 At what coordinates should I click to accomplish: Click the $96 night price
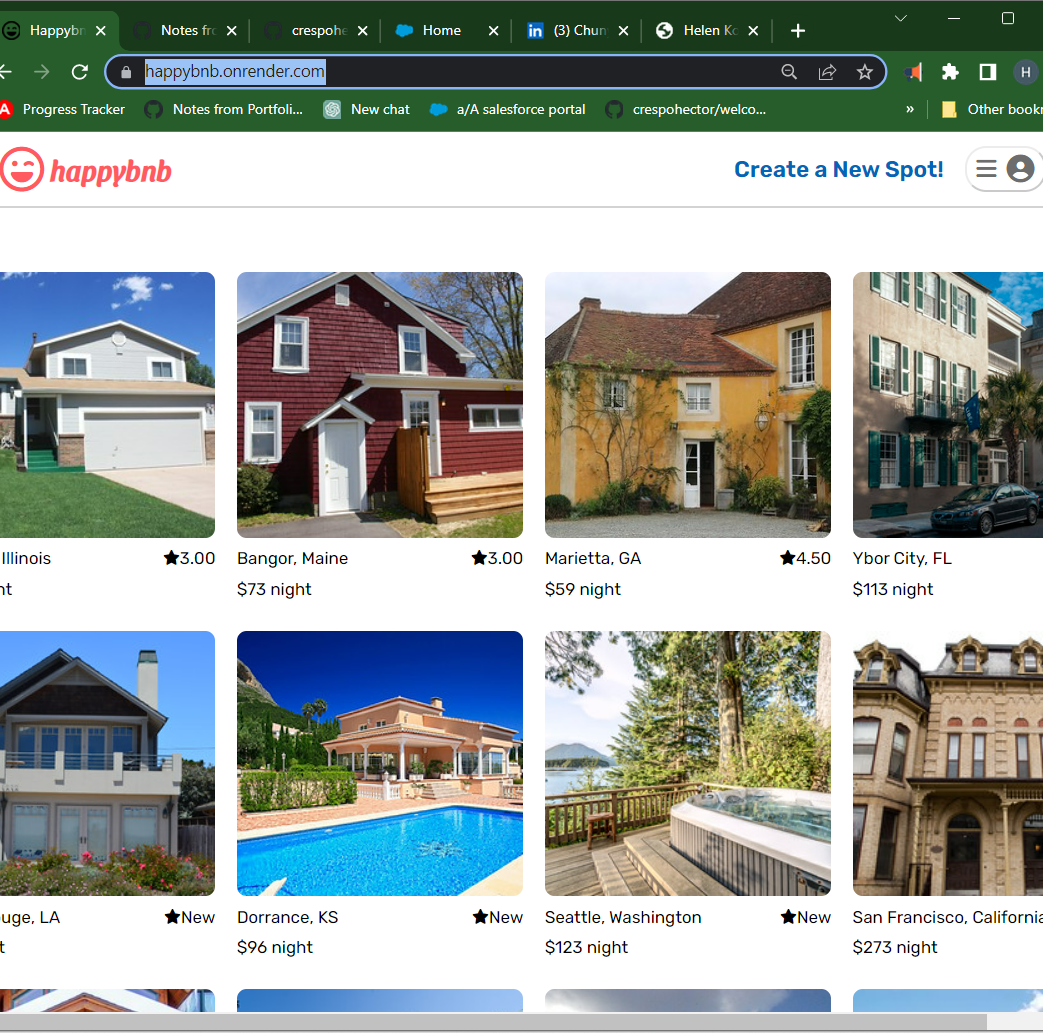point(275,947)
